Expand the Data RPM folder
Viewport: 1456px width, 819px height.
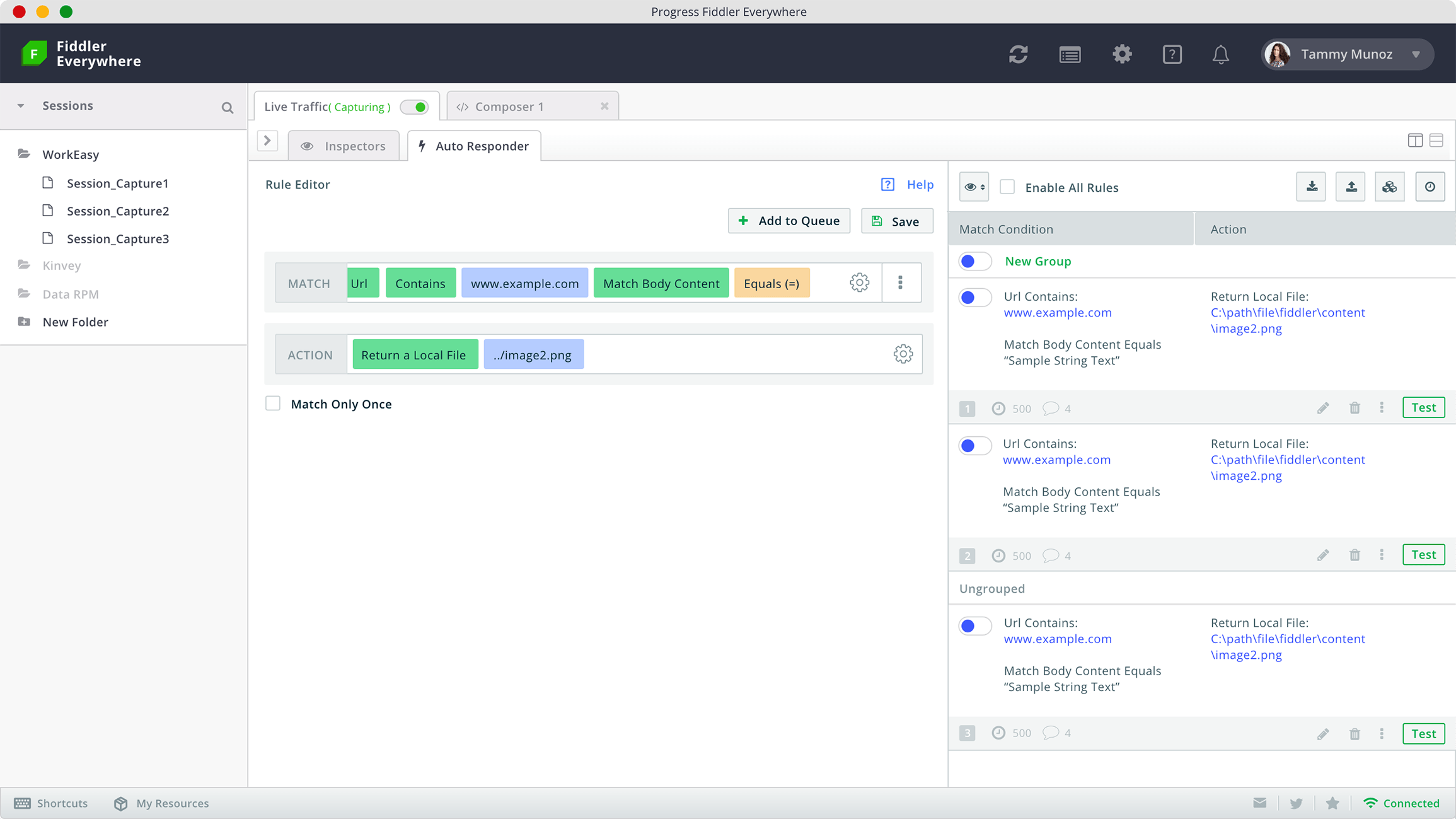(x=24, y=294)
